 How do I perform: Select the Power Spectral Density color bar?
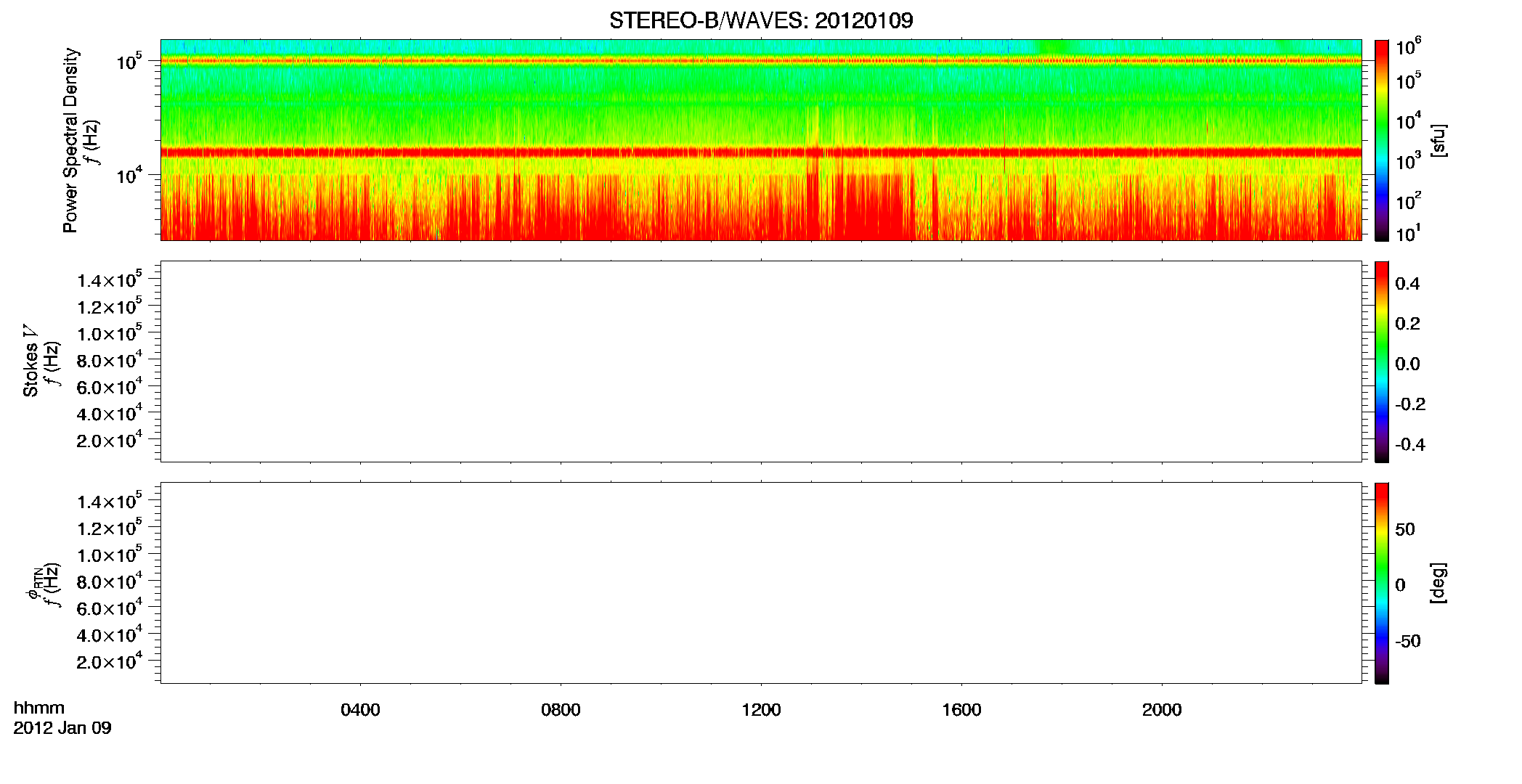1382,140
